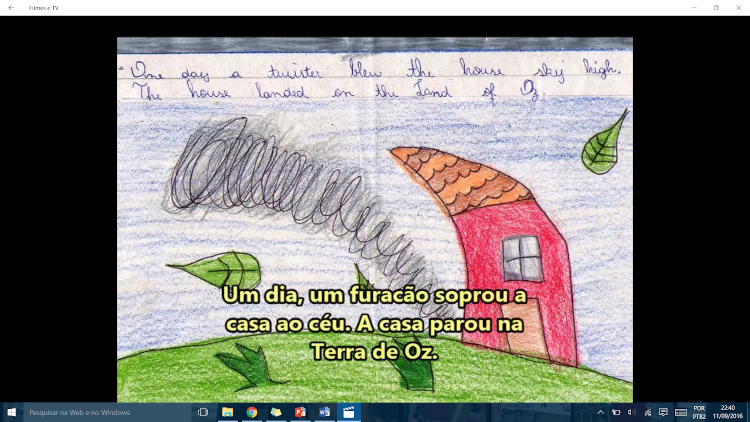
Task: Open the photos app next to Chrome
Action: 276,412
